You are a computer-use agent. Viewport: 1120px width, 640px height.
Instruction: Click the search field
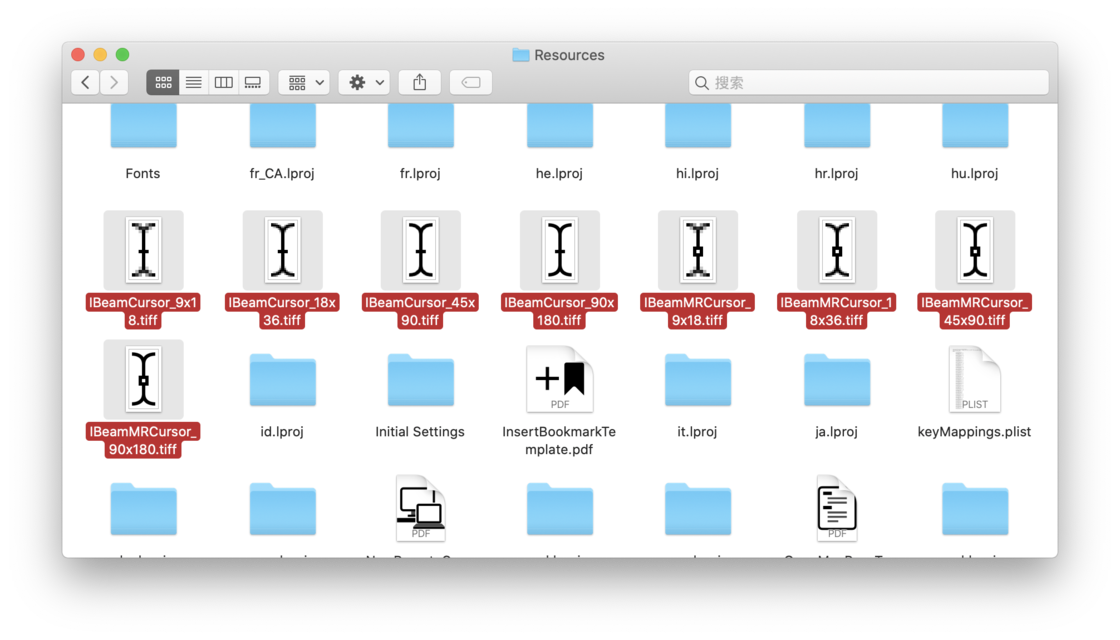pyautogui.click(x=869, y=83)
